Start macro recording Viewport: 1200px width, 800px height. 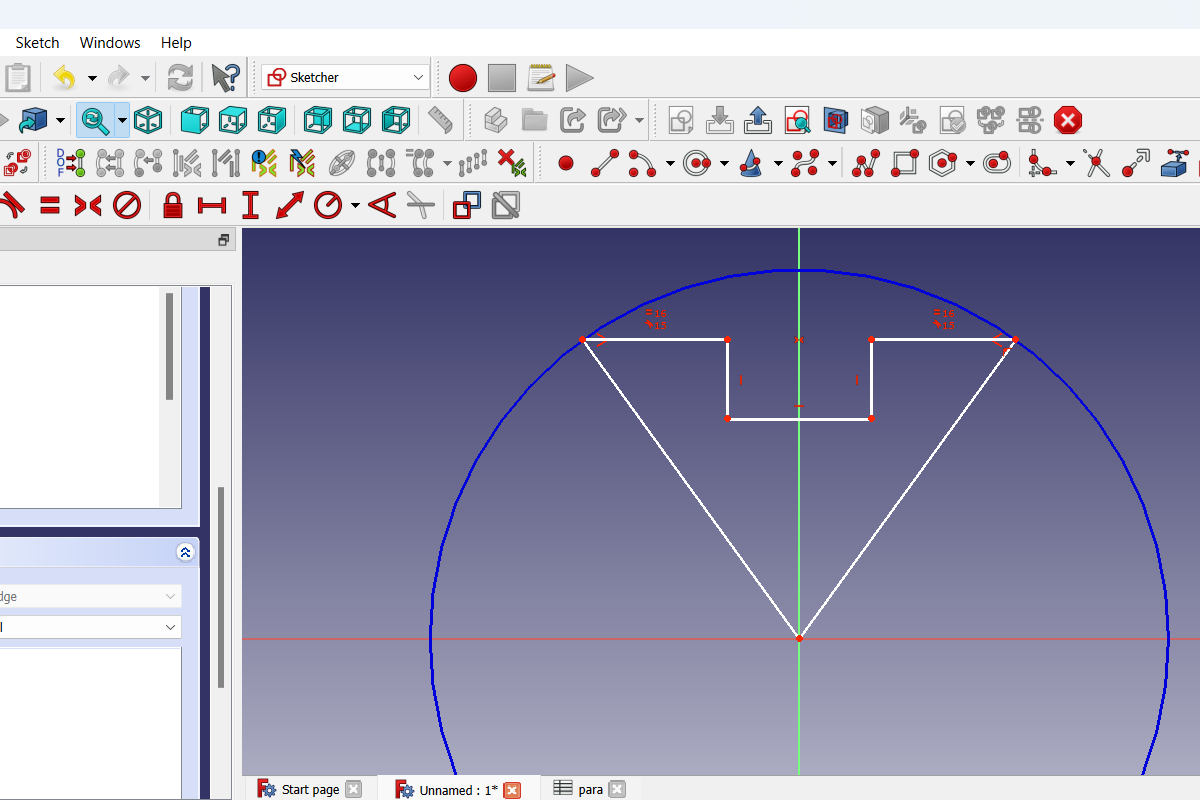462,77
